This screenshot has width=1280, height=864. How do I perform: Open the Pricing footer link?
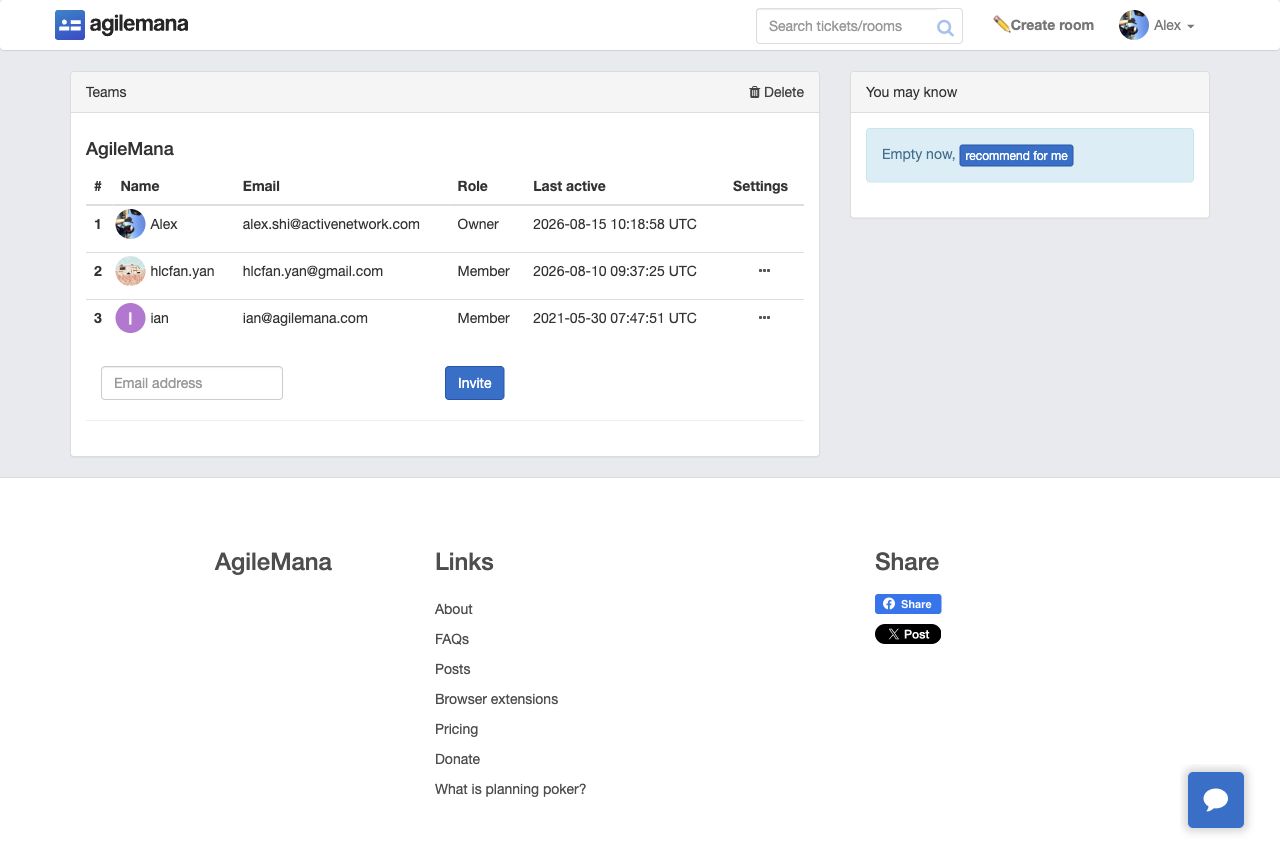(457, 729)
